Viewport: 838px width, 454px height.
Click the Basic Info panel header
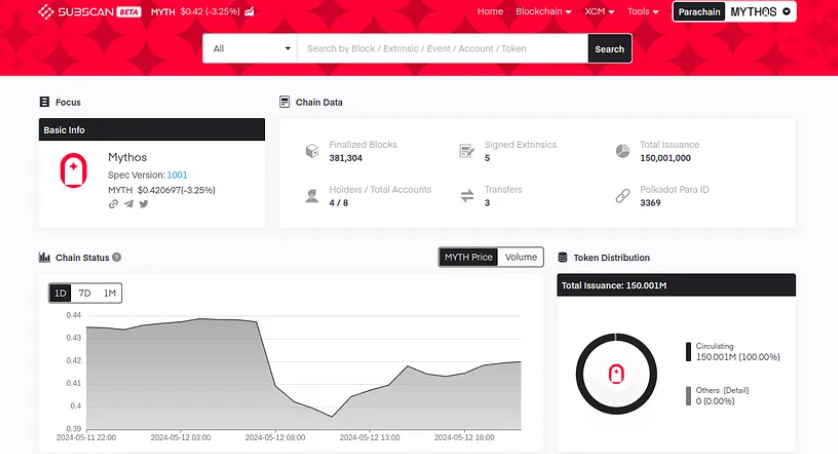click(x=152, y=130)
